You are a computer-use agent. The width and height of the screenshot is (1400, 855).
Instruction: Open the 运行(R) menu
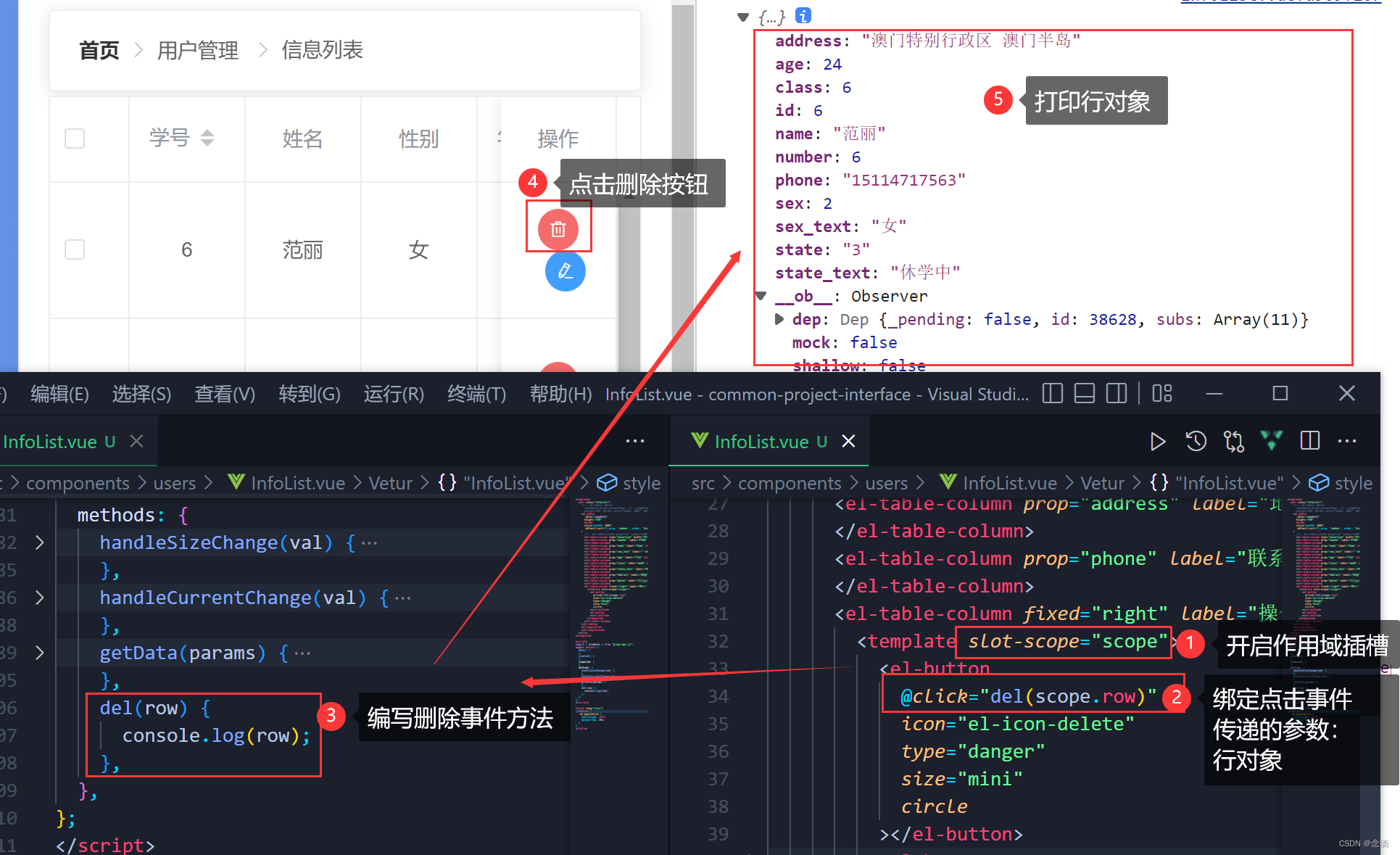393,394
